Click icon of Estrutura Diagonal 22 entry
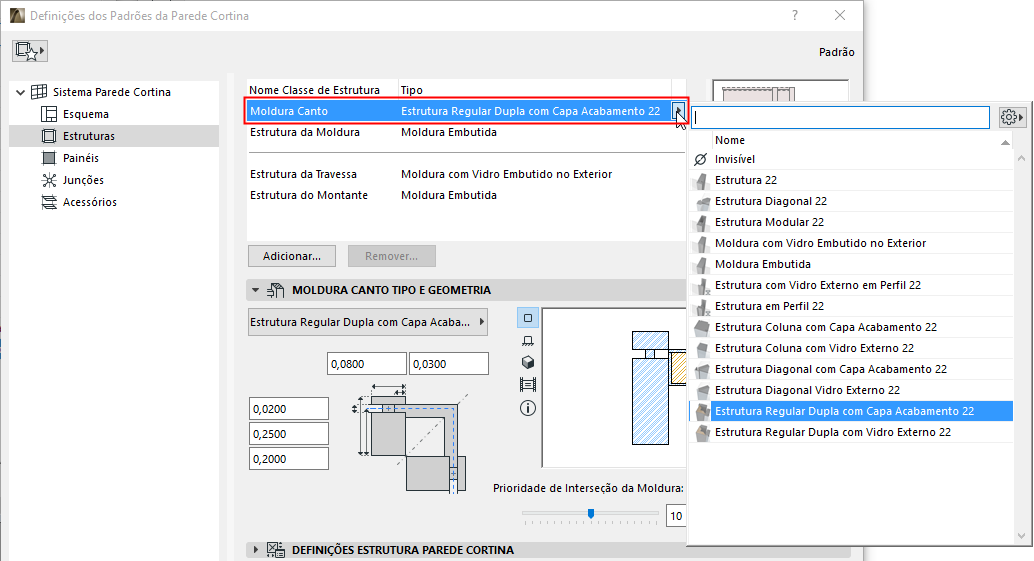The width and height of the screenshot is (1034, 561). (x=702, y=201)
